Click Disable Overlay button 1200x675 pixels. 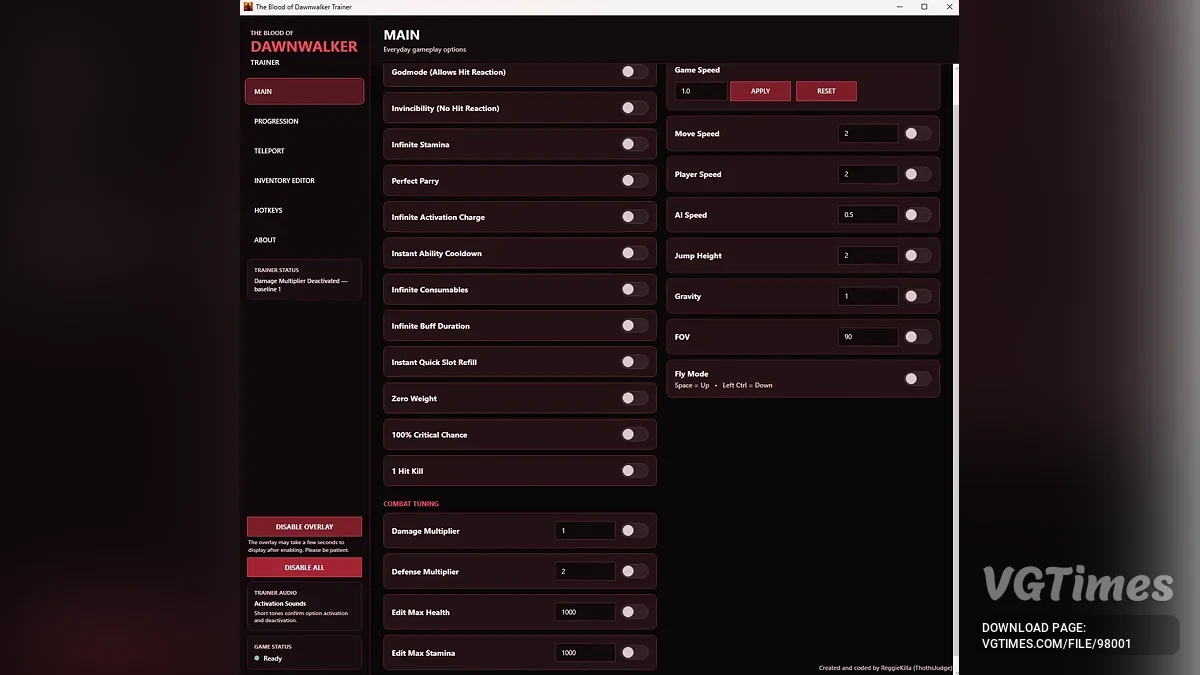(x=304, y=527)
